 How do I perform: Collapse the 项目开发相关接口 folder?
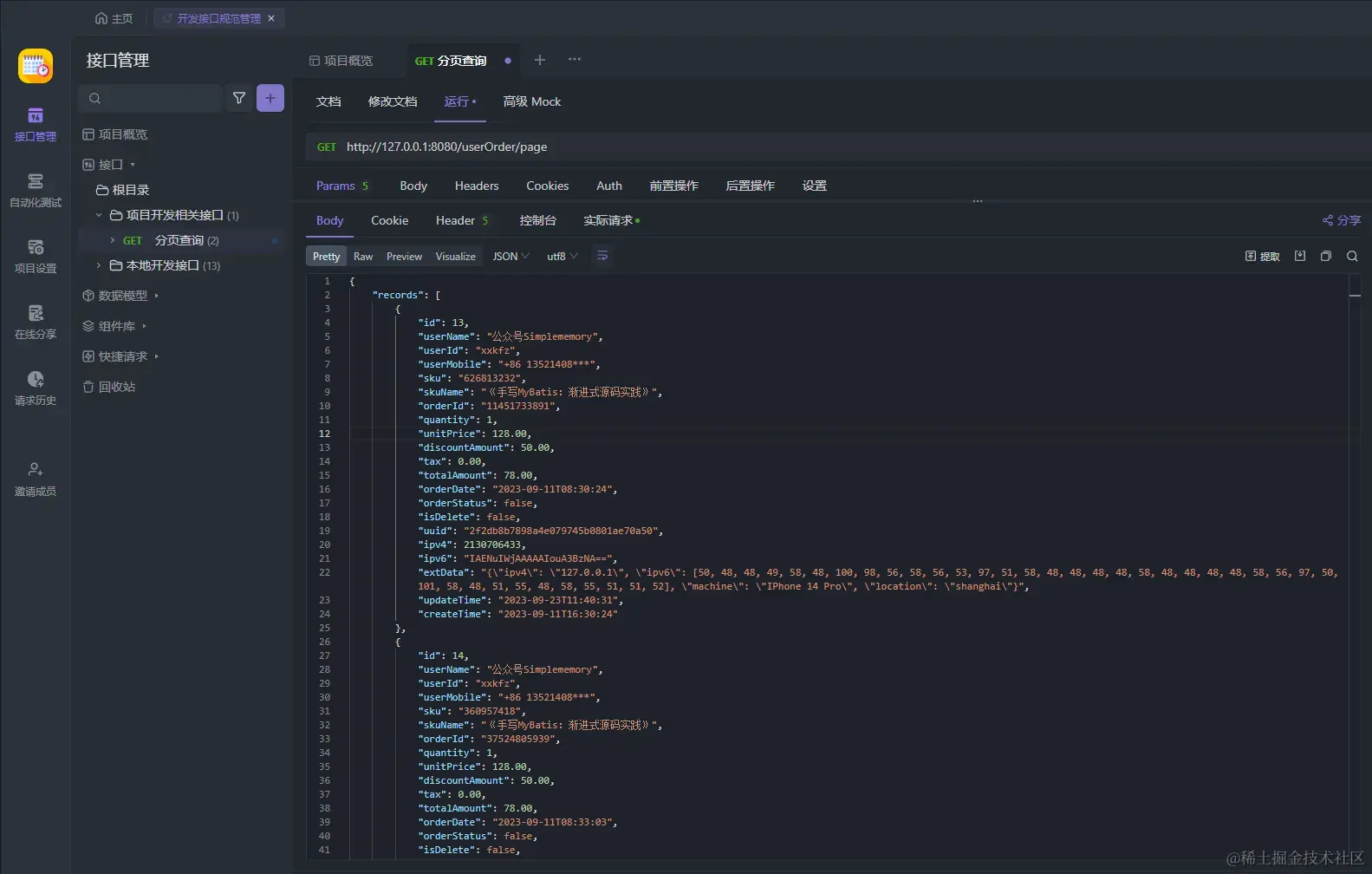pos(99,215)
